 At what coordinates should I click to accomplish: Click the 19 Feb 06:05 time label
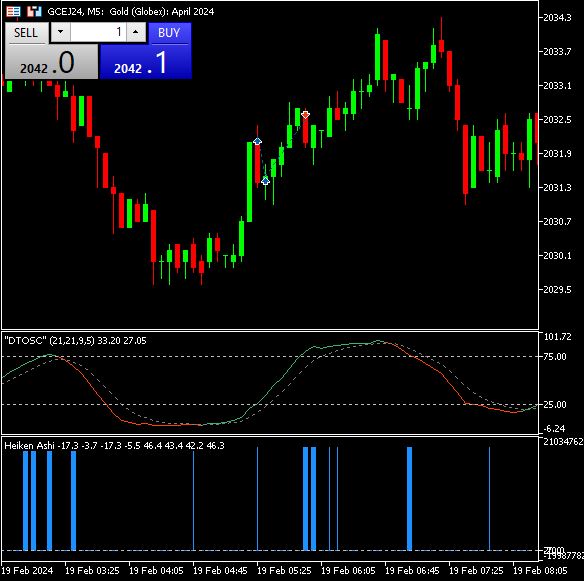pos(349,571)
